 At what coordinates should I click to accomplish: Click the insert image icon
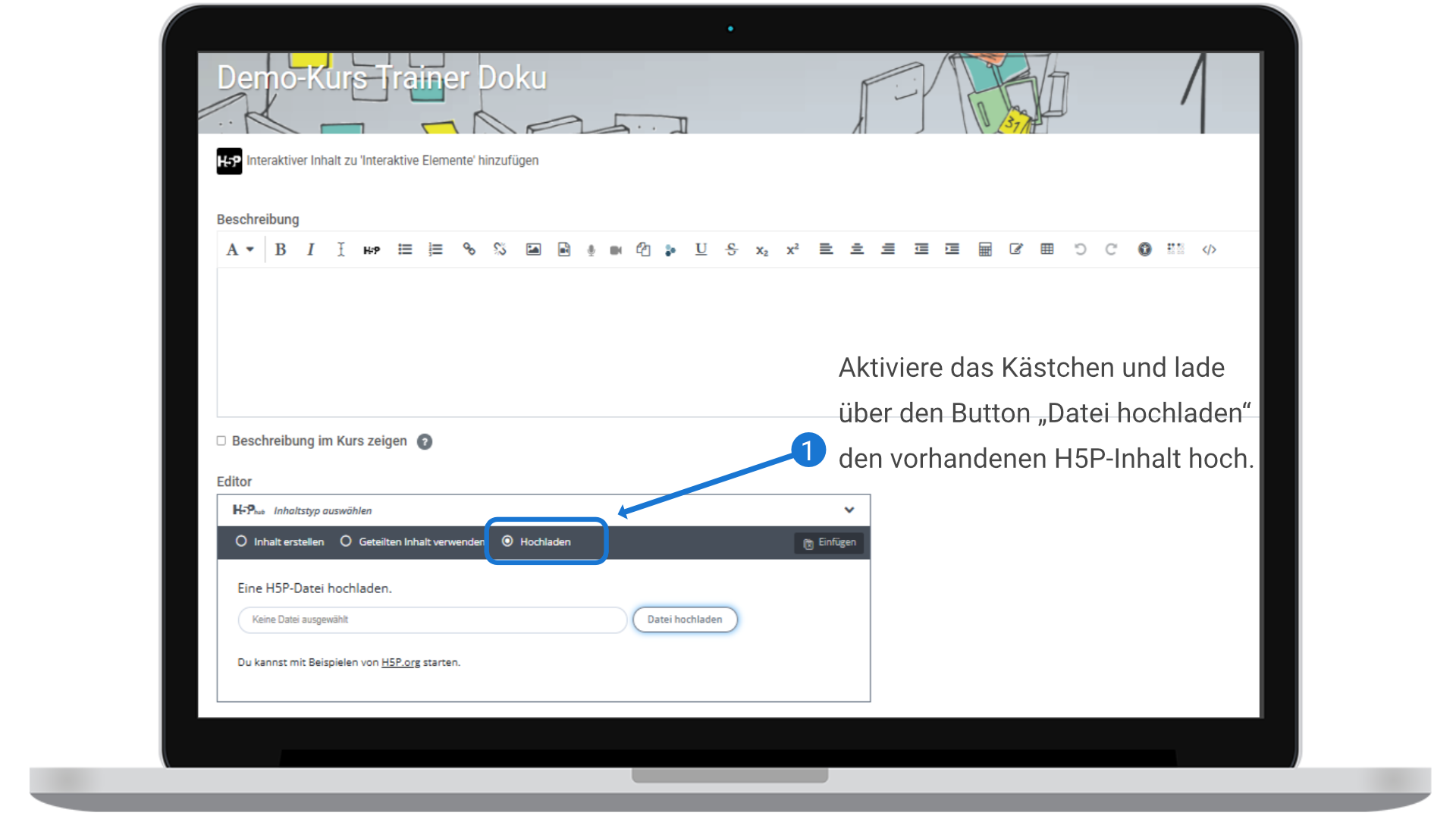pos(533,249)
